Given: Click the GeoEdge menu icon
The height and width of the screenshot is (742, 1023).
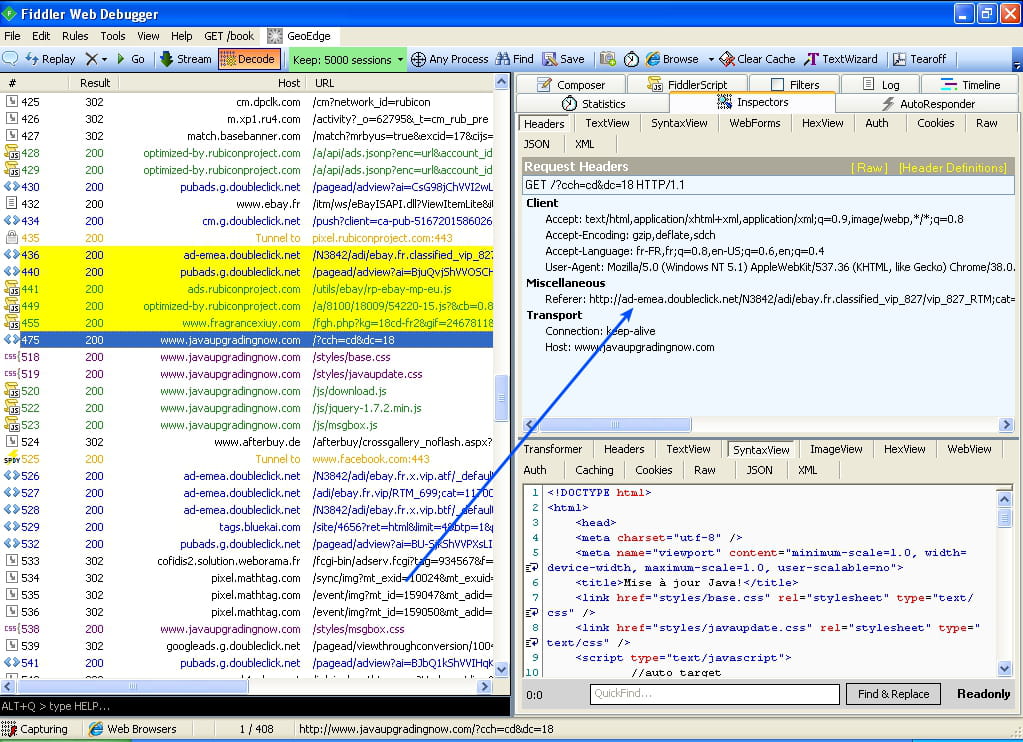Looking at the screenshot, I should tap(275, 36).
